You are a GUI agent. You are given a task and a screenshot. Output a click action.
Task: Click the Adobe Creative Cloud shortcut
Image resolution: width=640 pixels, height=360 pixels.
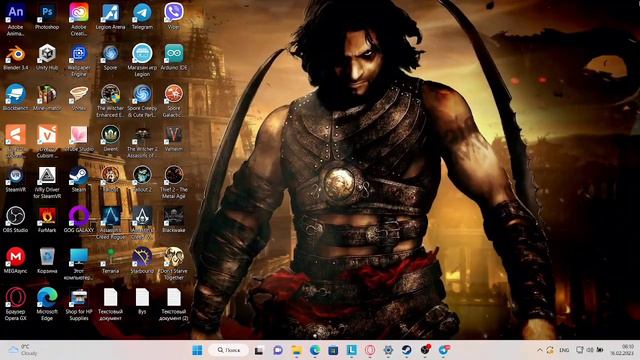tap(79, 19)
